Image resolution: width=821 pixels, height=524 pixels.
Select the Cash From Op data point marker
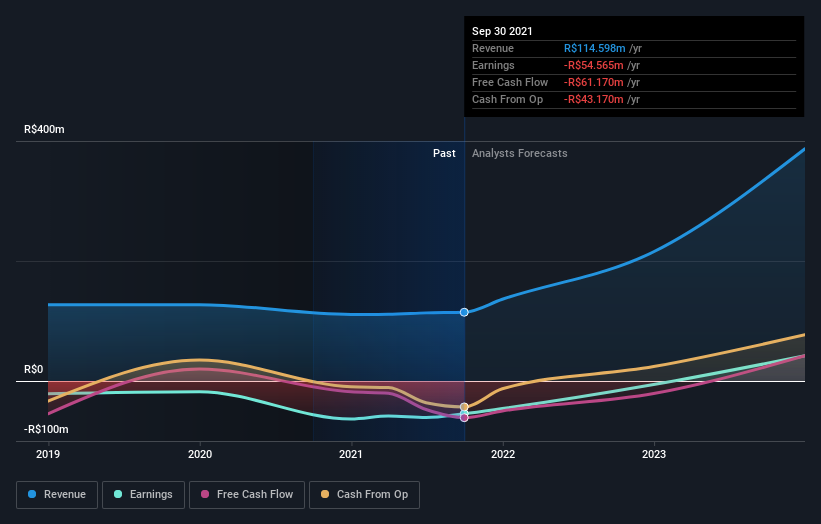(464, 407)
